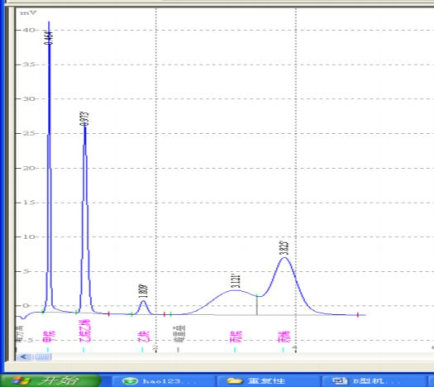Click the first magenta component name below the 0.464 peak
Image resolution: width=434 pixels, height=387 pixels.
(49, 336)
